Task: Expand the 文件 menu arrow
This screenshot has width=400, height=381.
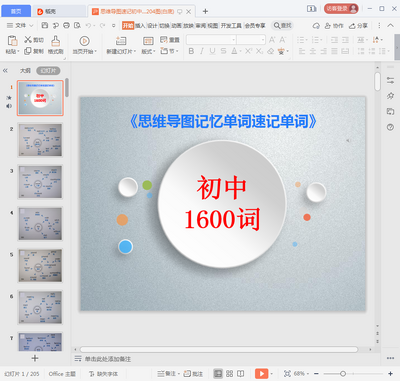Action: [31, 25]
